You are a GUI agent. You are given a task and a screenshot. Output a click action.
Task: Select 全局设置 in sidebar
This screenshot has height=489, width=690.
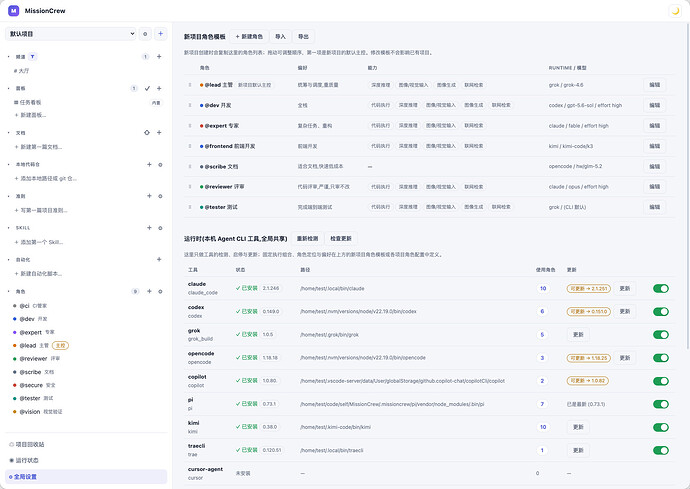coord(86,477)
